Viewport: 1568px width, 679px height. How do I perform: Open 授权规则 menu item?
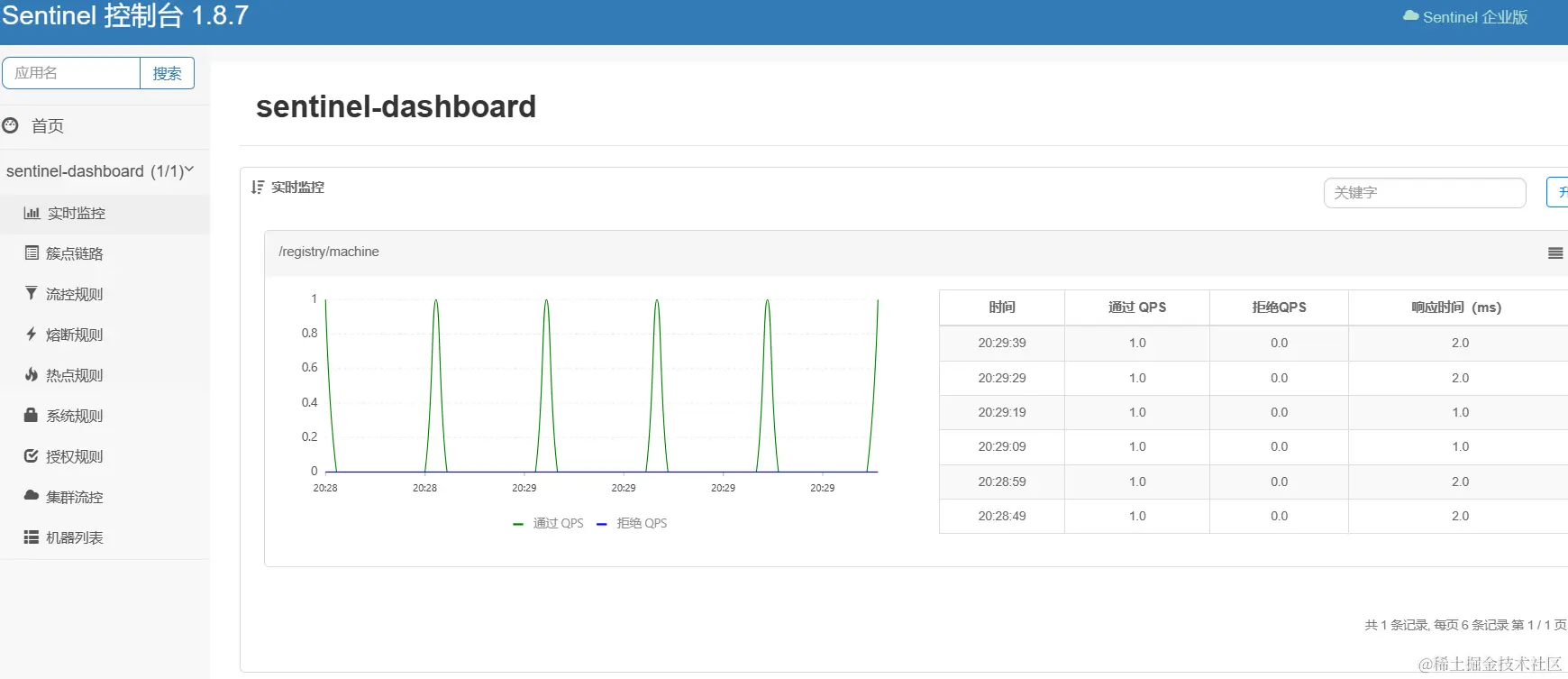pos(105,457)
